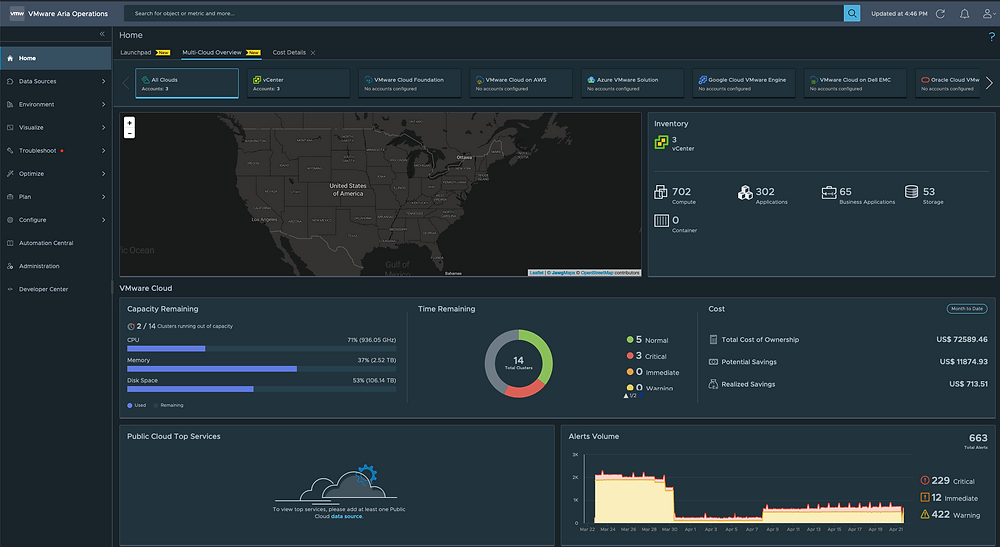
Task: Expand the Environment menu chevron
Action: pos(103,104)
